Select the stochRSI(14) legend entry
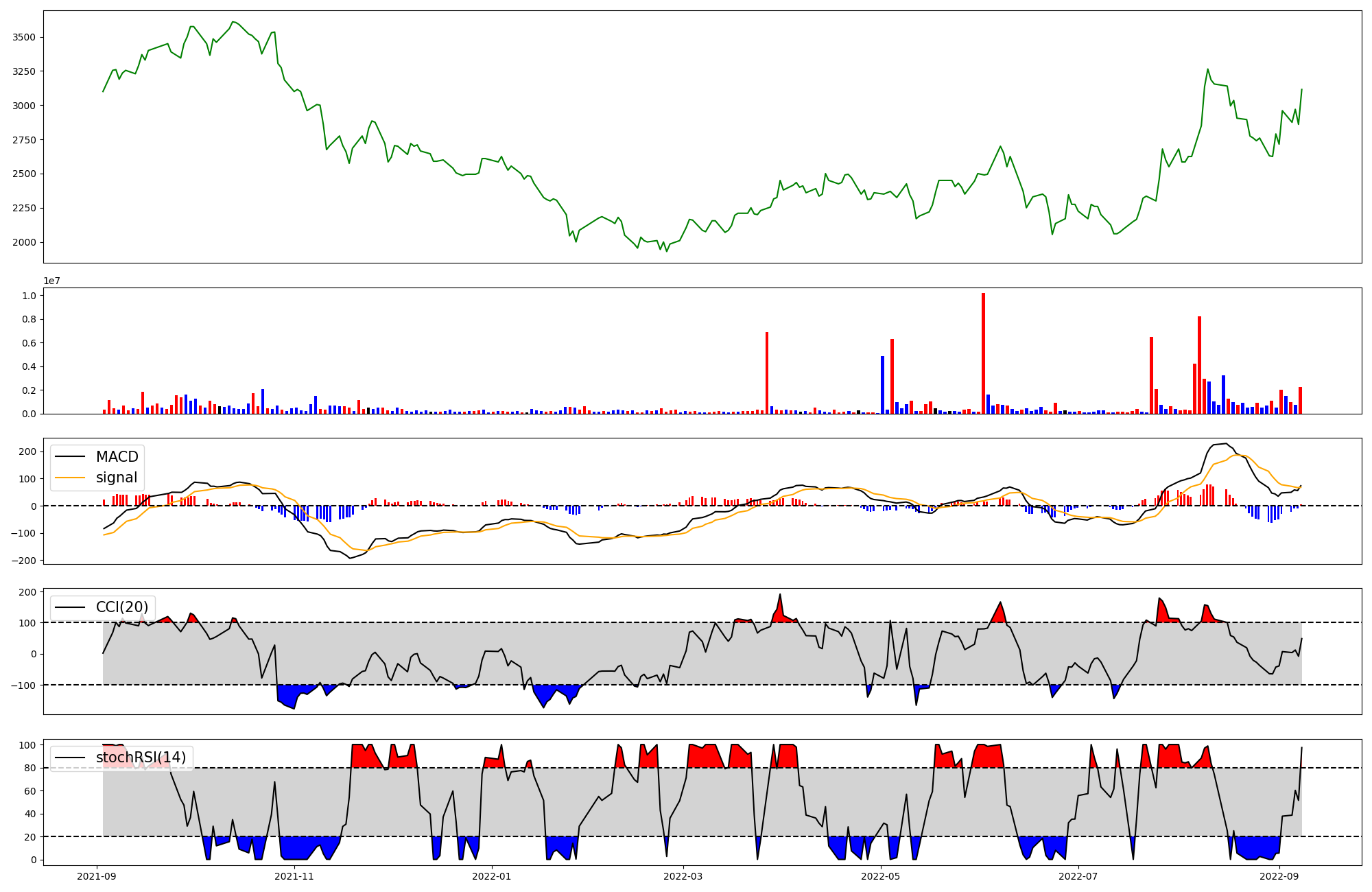The height and width of the screenshot is (892, 1372). point(141,758)
